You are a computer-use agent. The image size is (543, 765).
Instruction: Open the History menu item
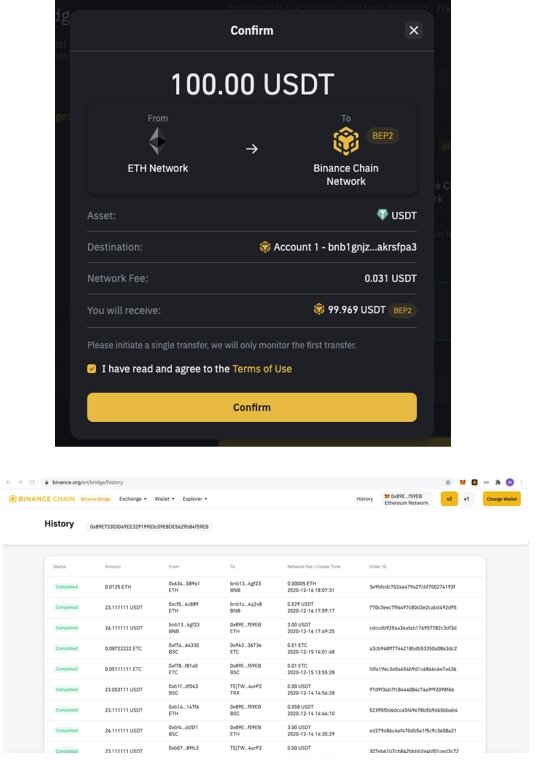pyautogui.click(x=364, y=499)
